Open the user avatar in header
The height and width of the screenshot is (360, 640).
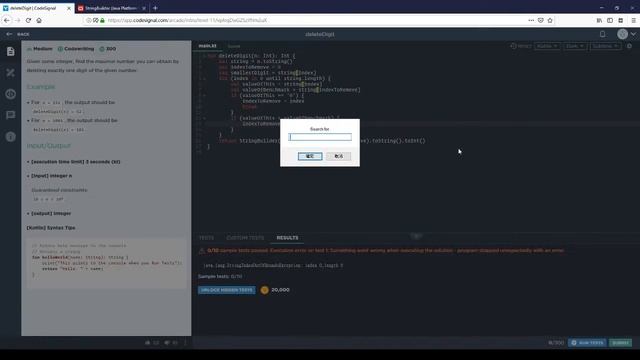pyautogui.click(x=622, y=34)
